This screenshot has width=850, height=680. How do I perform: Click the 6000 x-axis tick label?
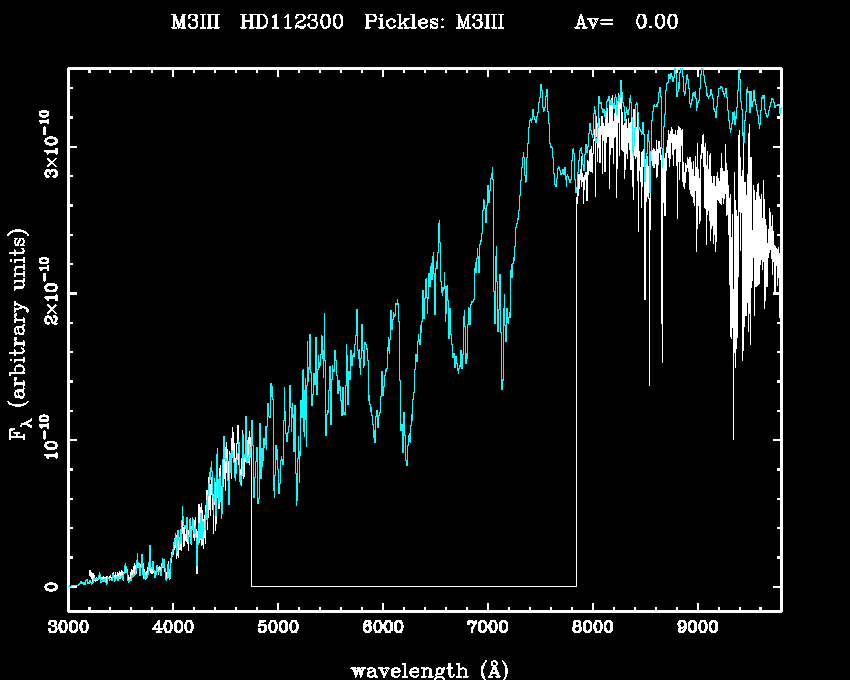pos(382,628)
